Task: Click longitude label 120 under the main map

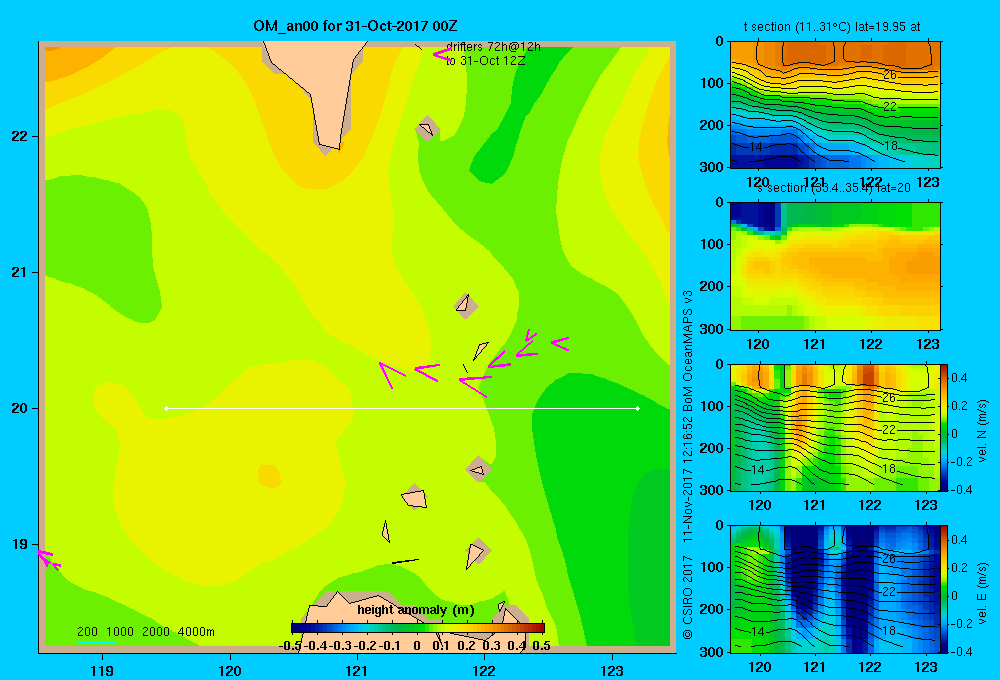Action: pyautogui.click(x=230, y=670)
